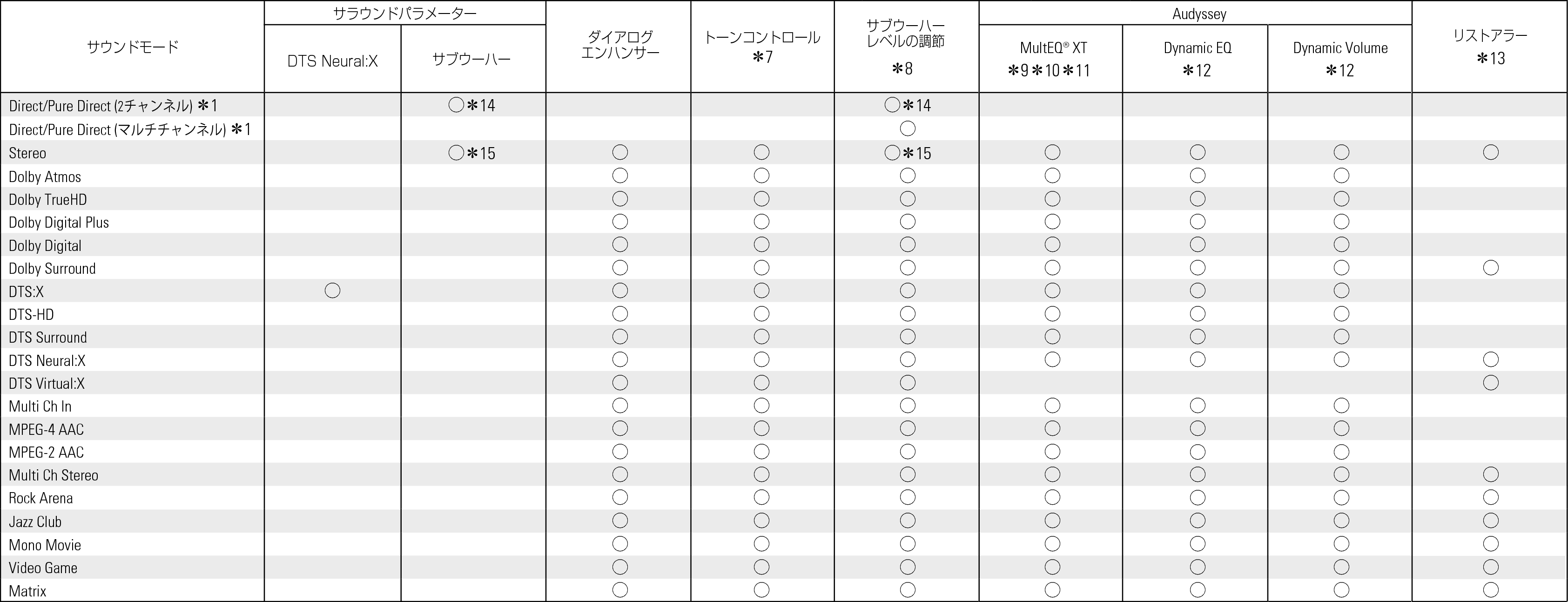Click DTS Virtual:X circle in the リストアラー column
Screen dimensions: 1568x602
pyautogui.click(x=1491, y=383)
